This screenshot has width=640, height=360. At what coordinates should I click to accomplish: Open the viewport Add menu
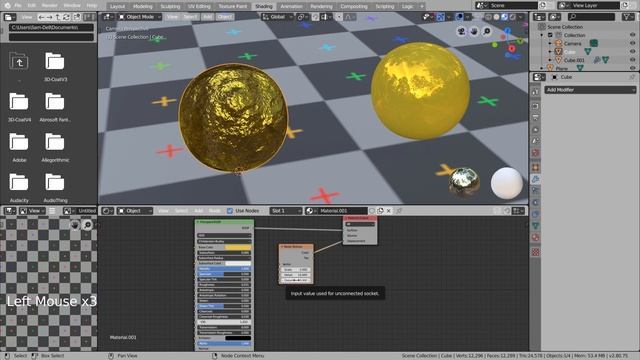point(207,17)
